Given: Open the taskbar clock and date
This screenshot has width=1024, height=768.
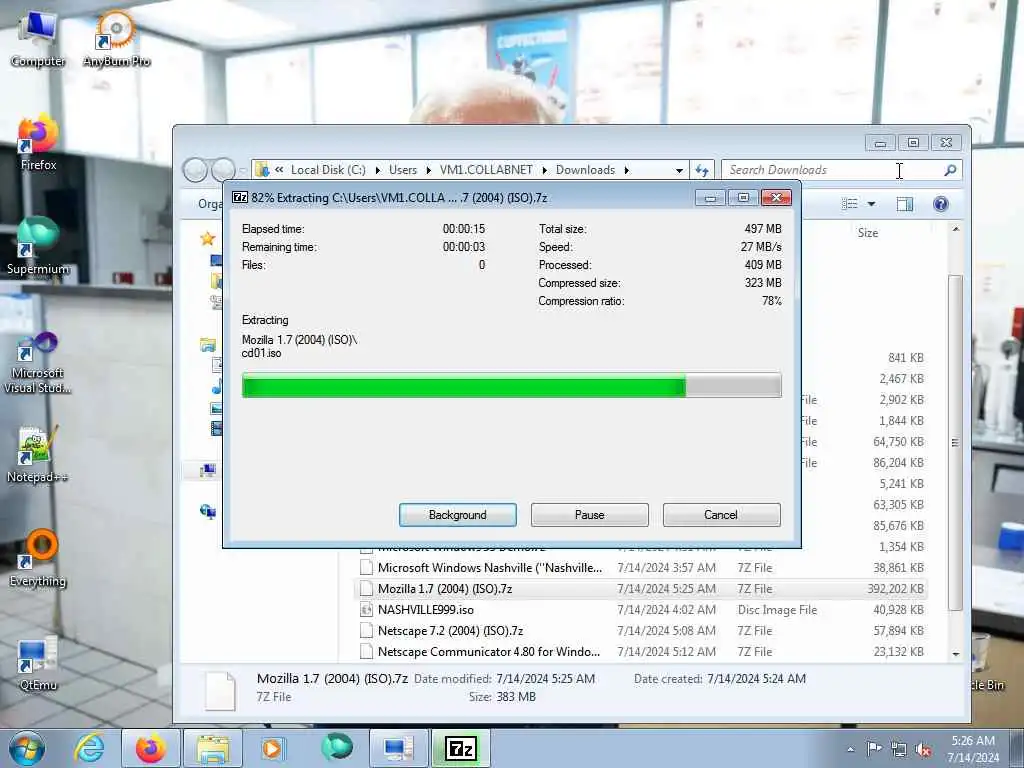Looking at the screenshot, I should (973, 749).
